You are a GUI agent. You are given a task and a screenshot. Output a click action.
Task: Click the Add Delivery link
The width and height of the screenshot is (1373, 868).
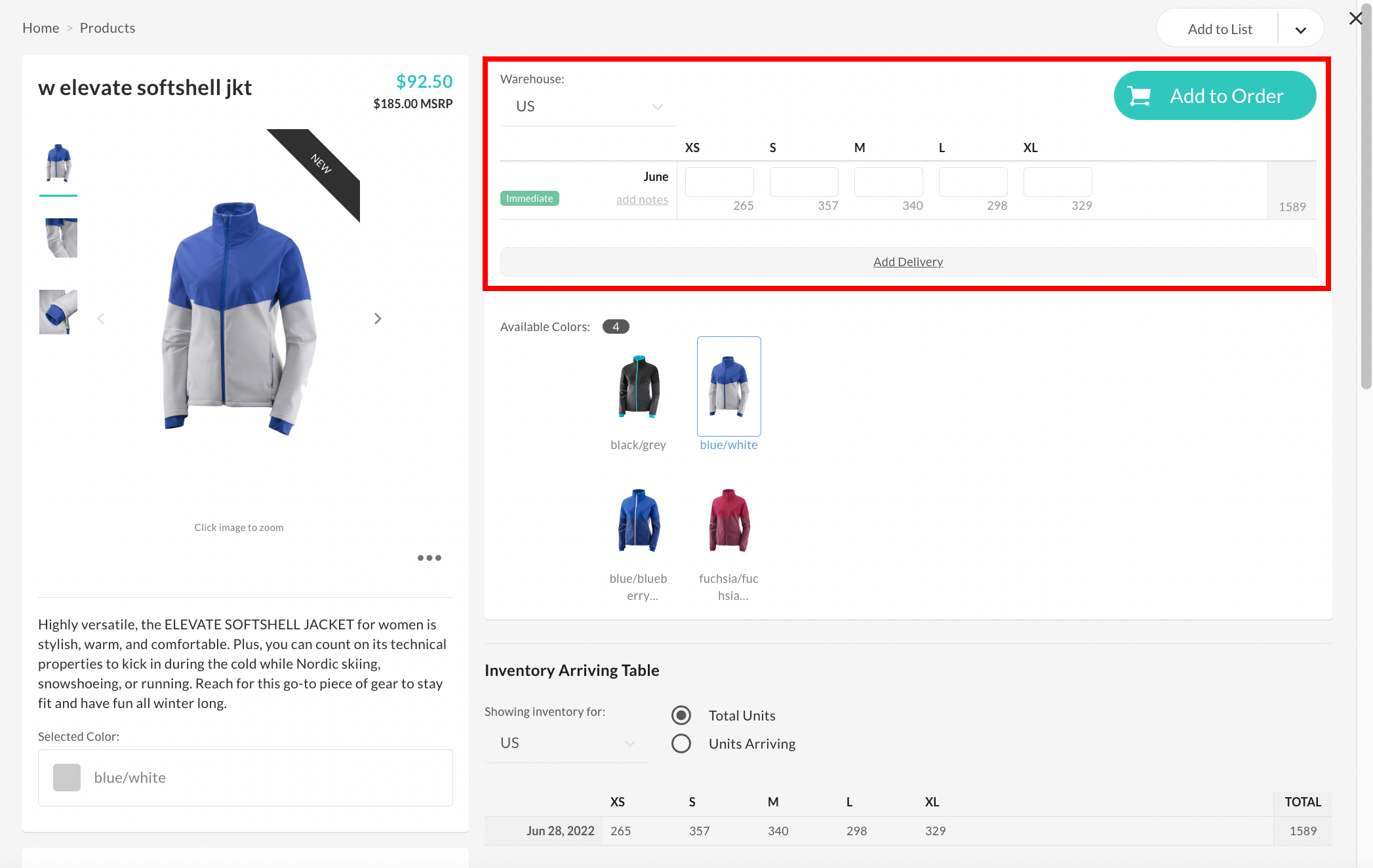pos(908,262)
